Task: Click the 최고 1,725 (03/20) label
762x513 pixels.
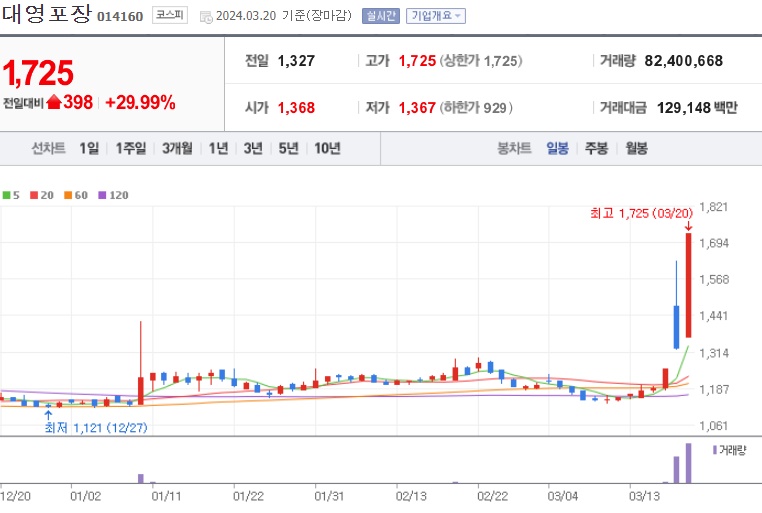Action: click(641, 213)
